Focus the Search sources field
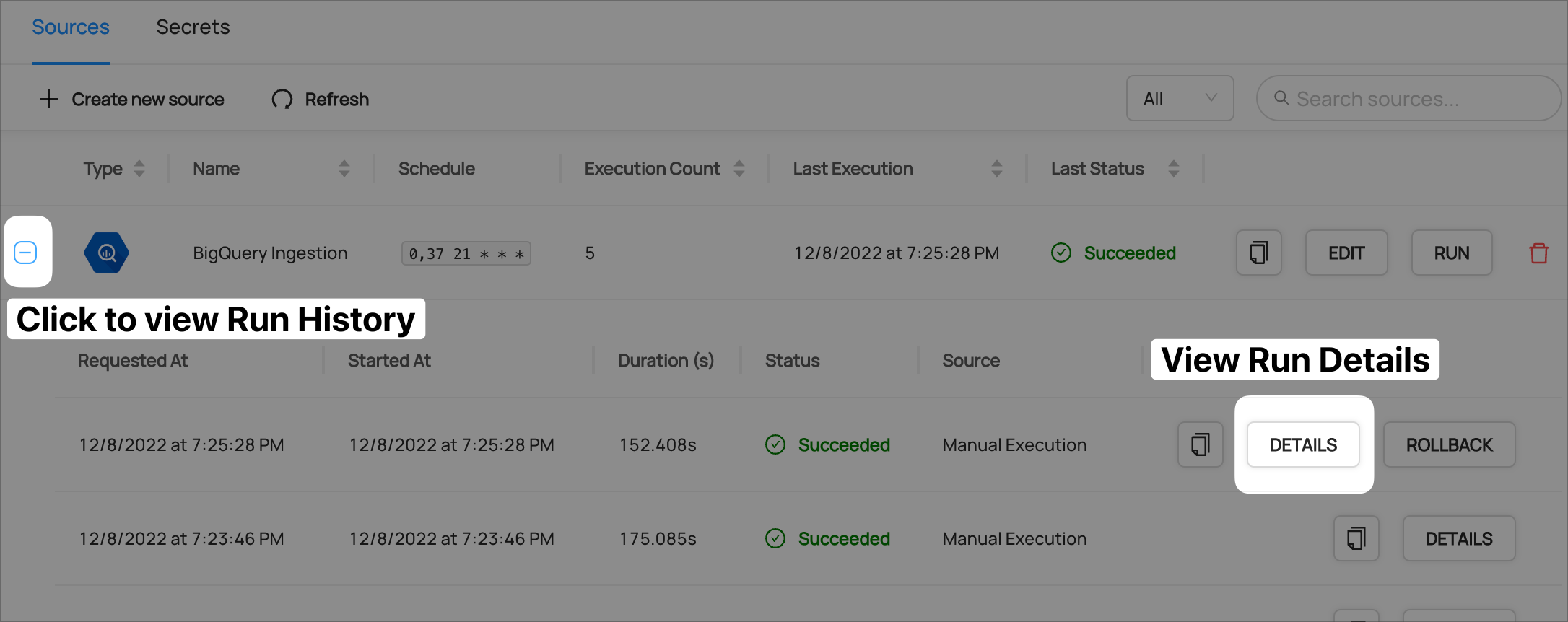 [x=1408, y=98]
